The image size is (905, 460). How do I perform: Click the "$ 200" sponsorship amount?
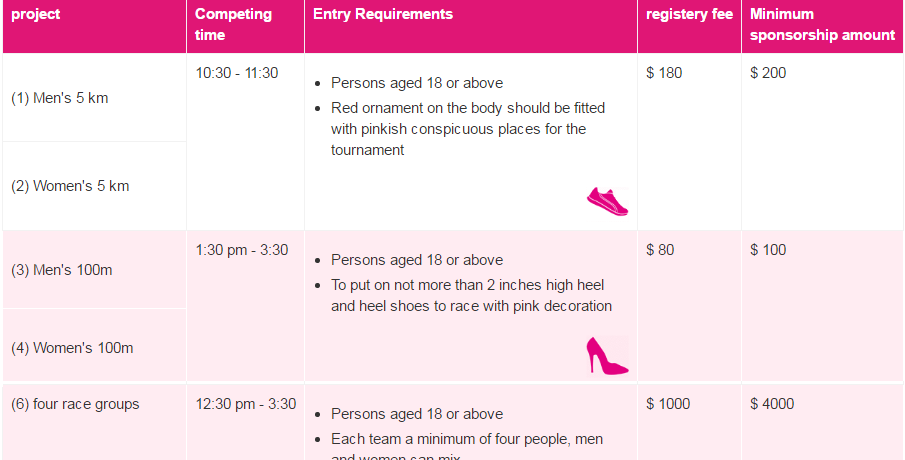point(768,73)
